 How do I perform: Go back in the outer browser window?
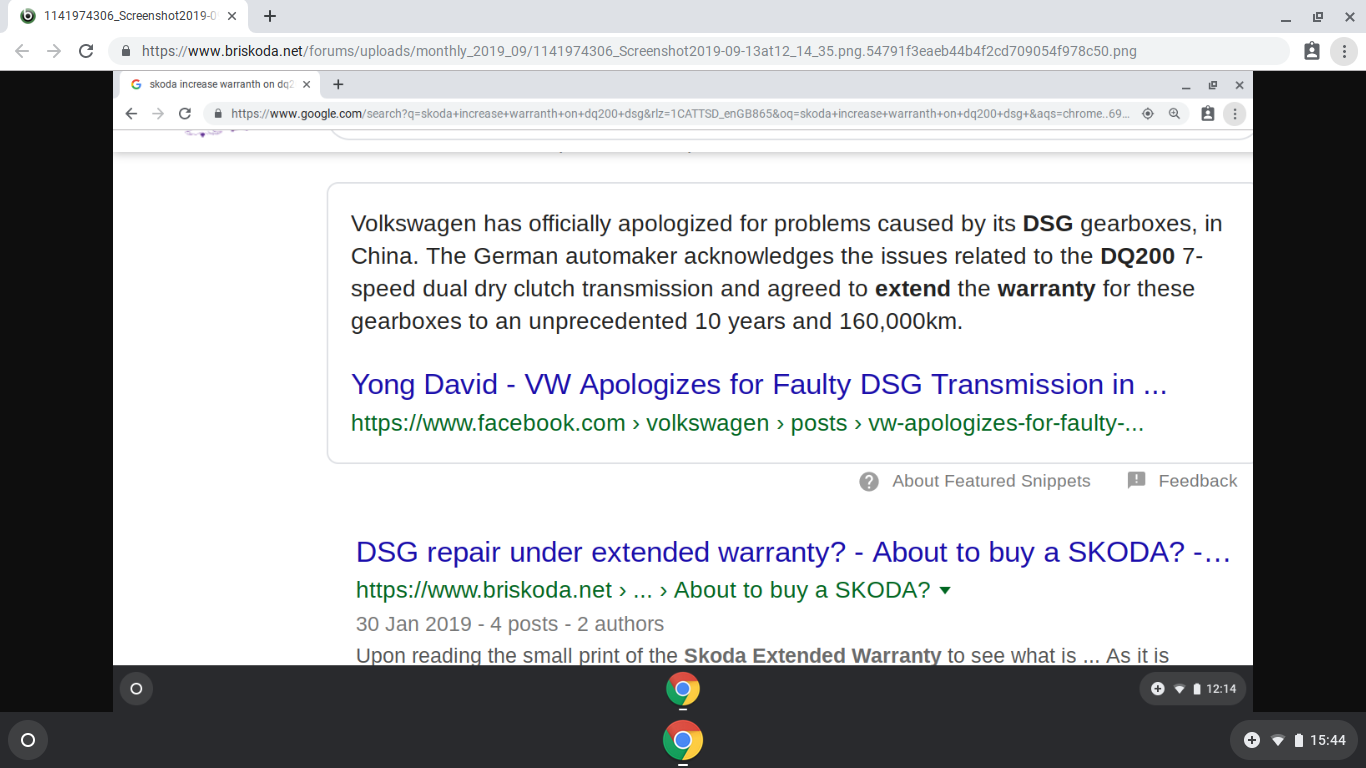click(22, 51)
